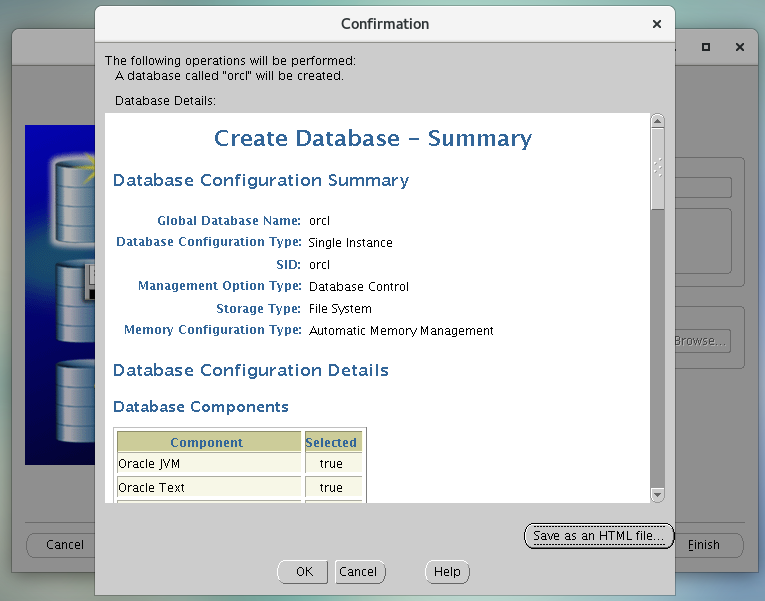Close the background wizard window
The image size is (765, 601).
pyautogui.click(x=740, y=47)
